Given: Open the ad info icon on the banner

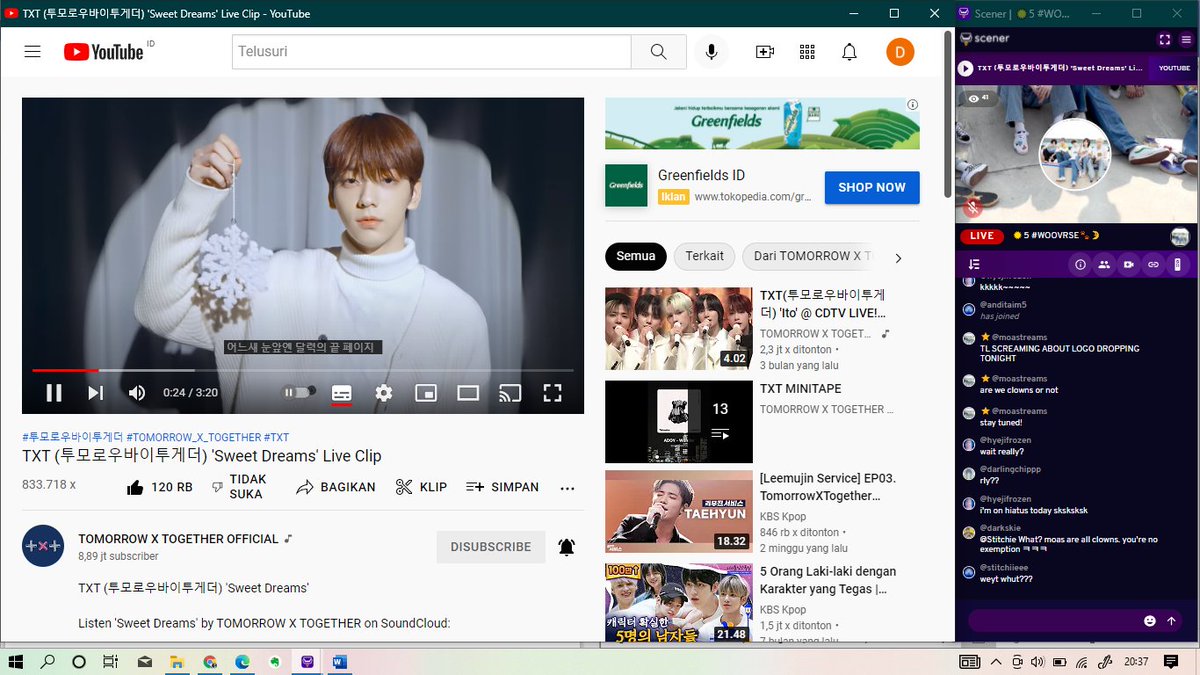Looking at the screenshot, I should pyautogui.click(x=912, y=105).
